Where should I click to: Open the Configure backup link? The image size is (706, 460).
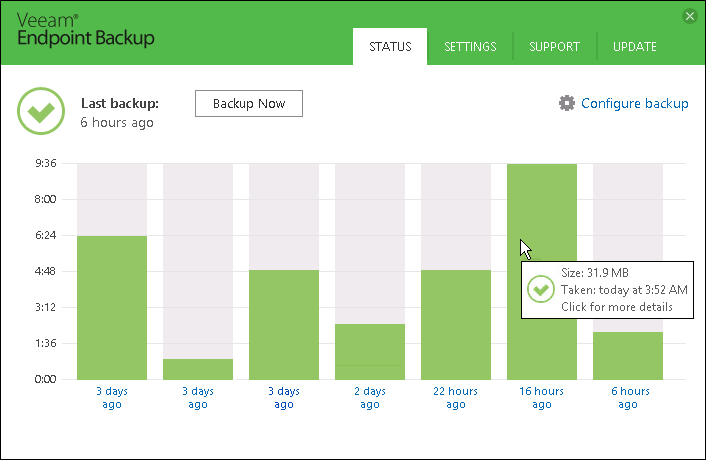tap(634, 103)
